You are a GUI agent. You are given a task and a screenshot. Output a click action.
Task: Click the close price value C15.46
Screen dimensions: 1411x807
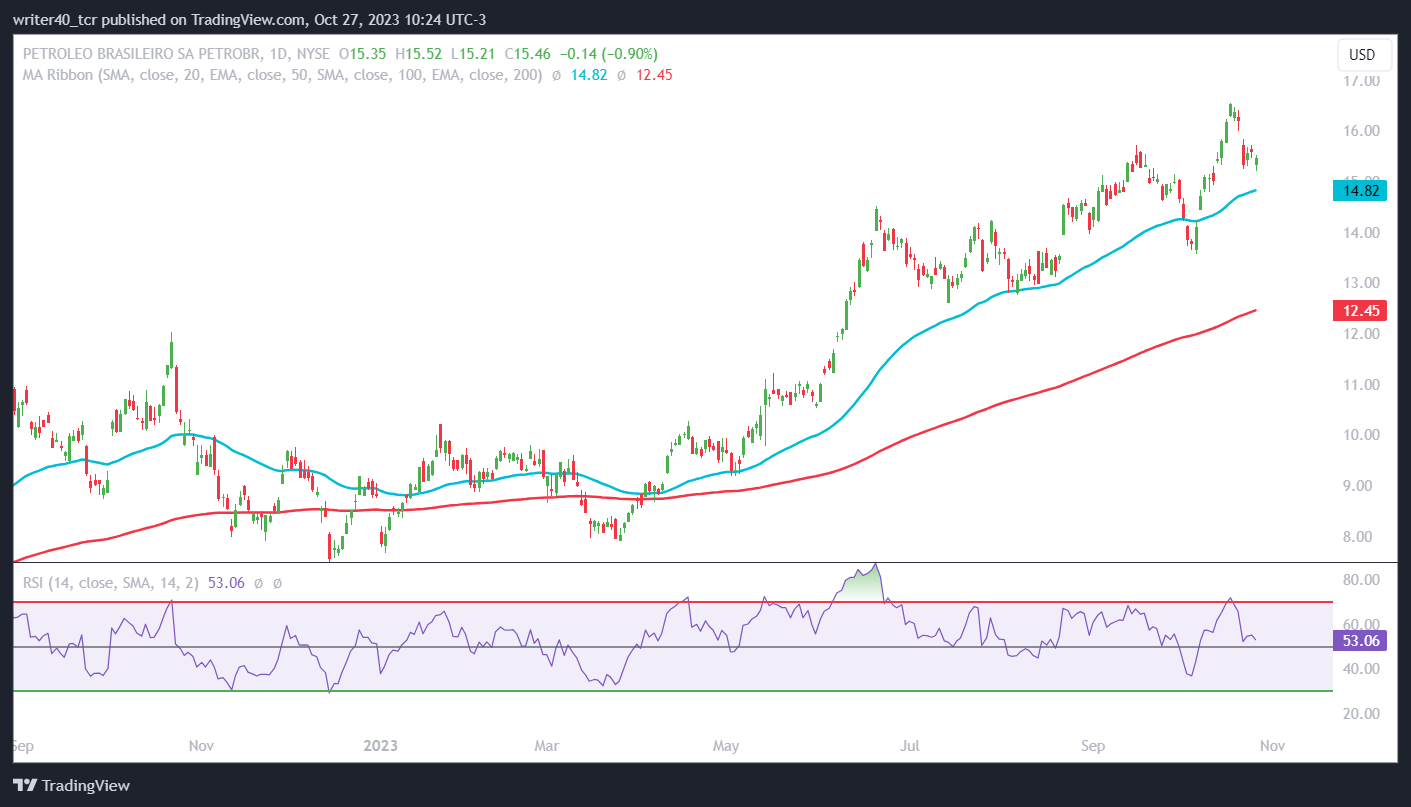pos(526,54)
